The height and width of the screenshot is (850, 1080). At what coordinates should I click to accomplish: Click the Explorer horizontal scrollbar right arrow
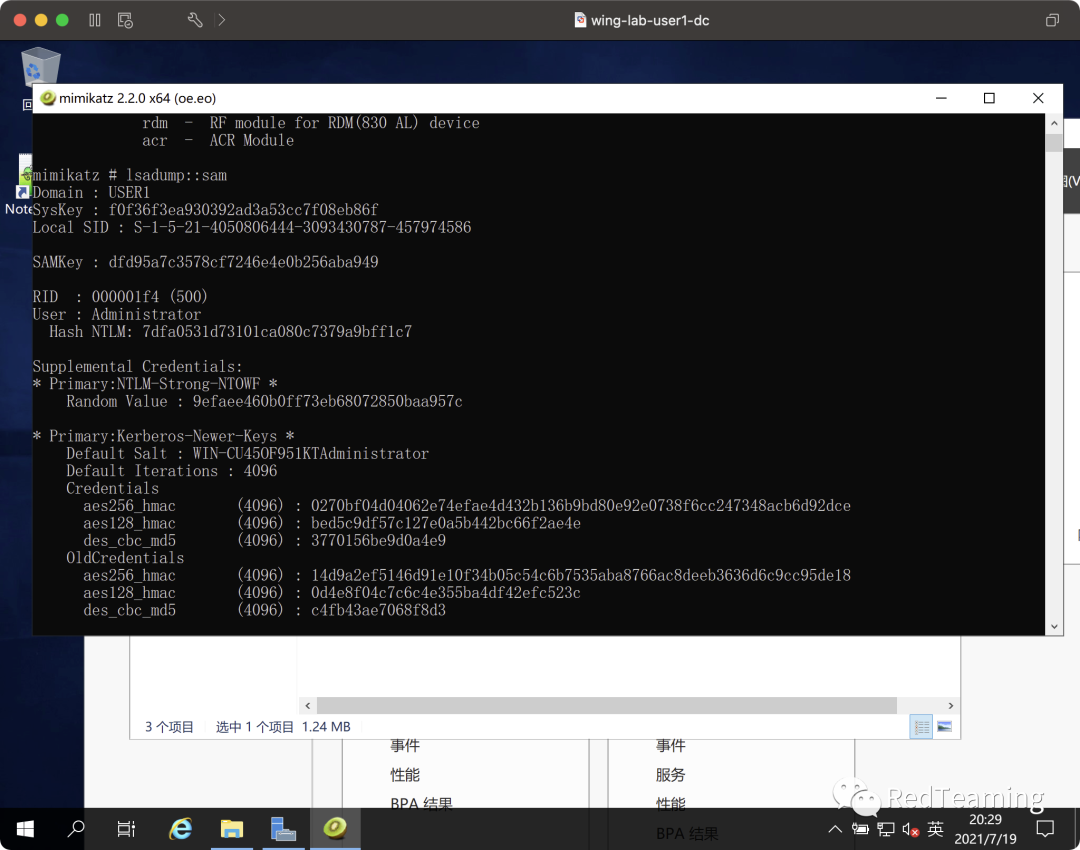point(951,705)
